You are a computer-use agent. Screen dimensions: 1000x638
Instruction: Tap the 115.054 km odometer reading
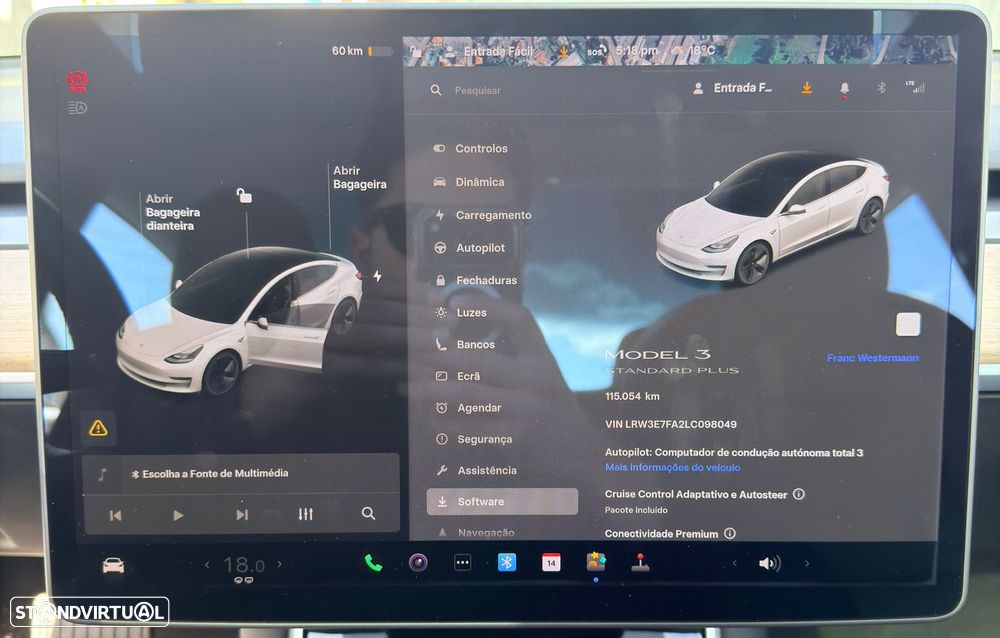pyautogui.click(x=632, y=396)
